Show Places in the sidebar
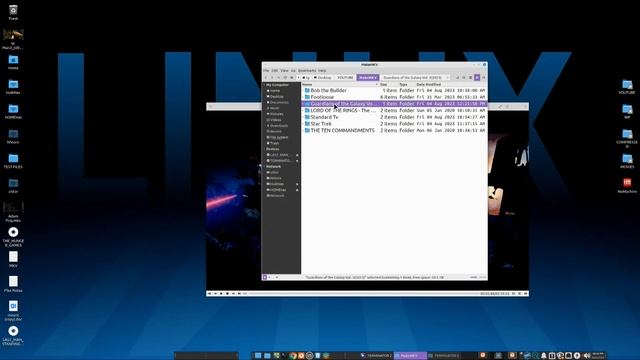The height and width of the screenshot is (360, 640). [x=264, y=277]
